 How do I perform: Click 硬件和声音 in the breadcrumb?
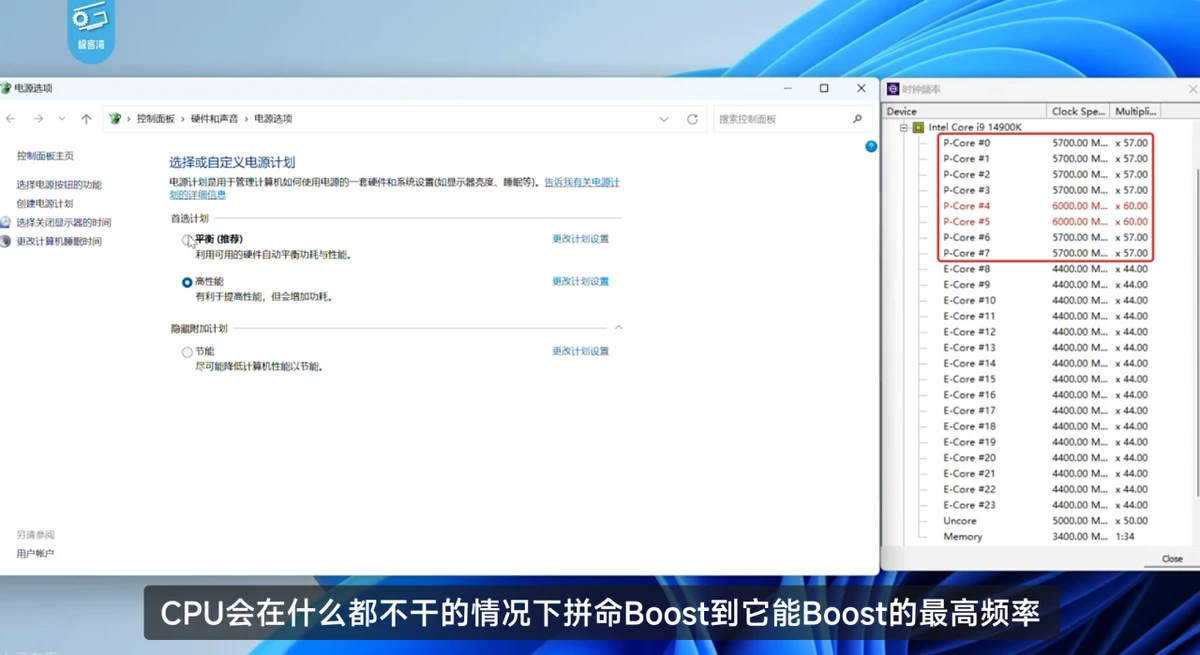(x=214, y=119)
